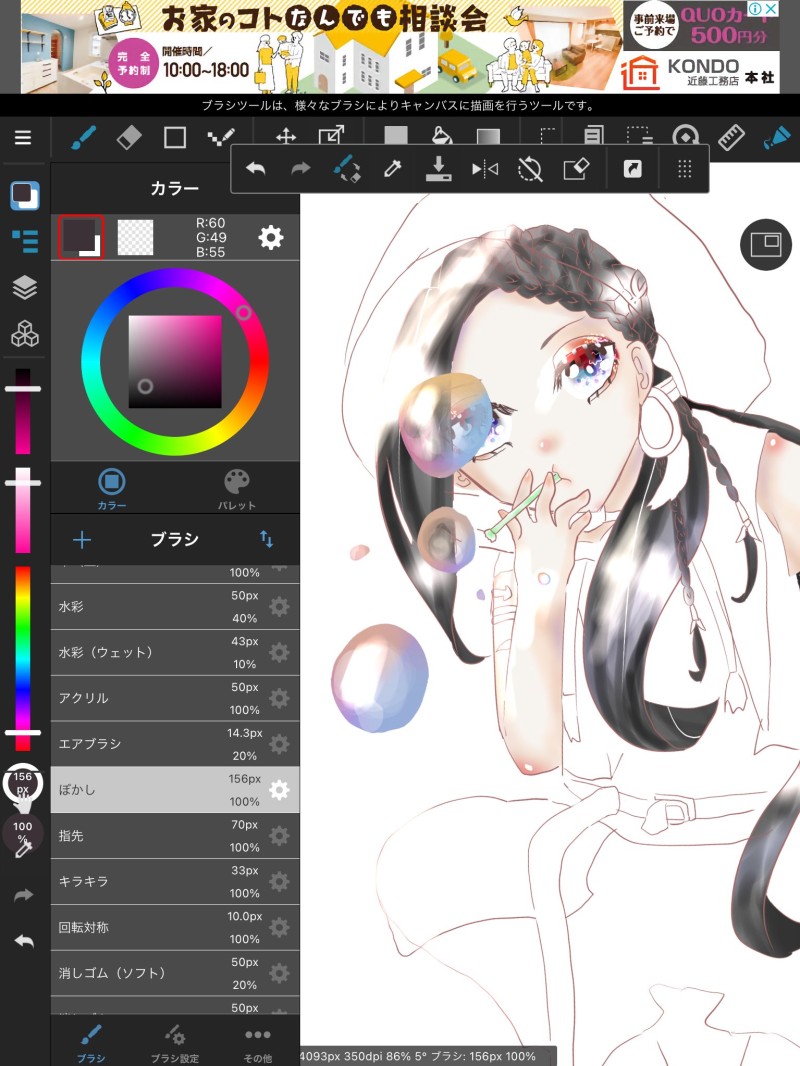The height and width of the screenshot is (1066, 800).
Task: Switch to カラー tab
Action: tap(112, 489)
